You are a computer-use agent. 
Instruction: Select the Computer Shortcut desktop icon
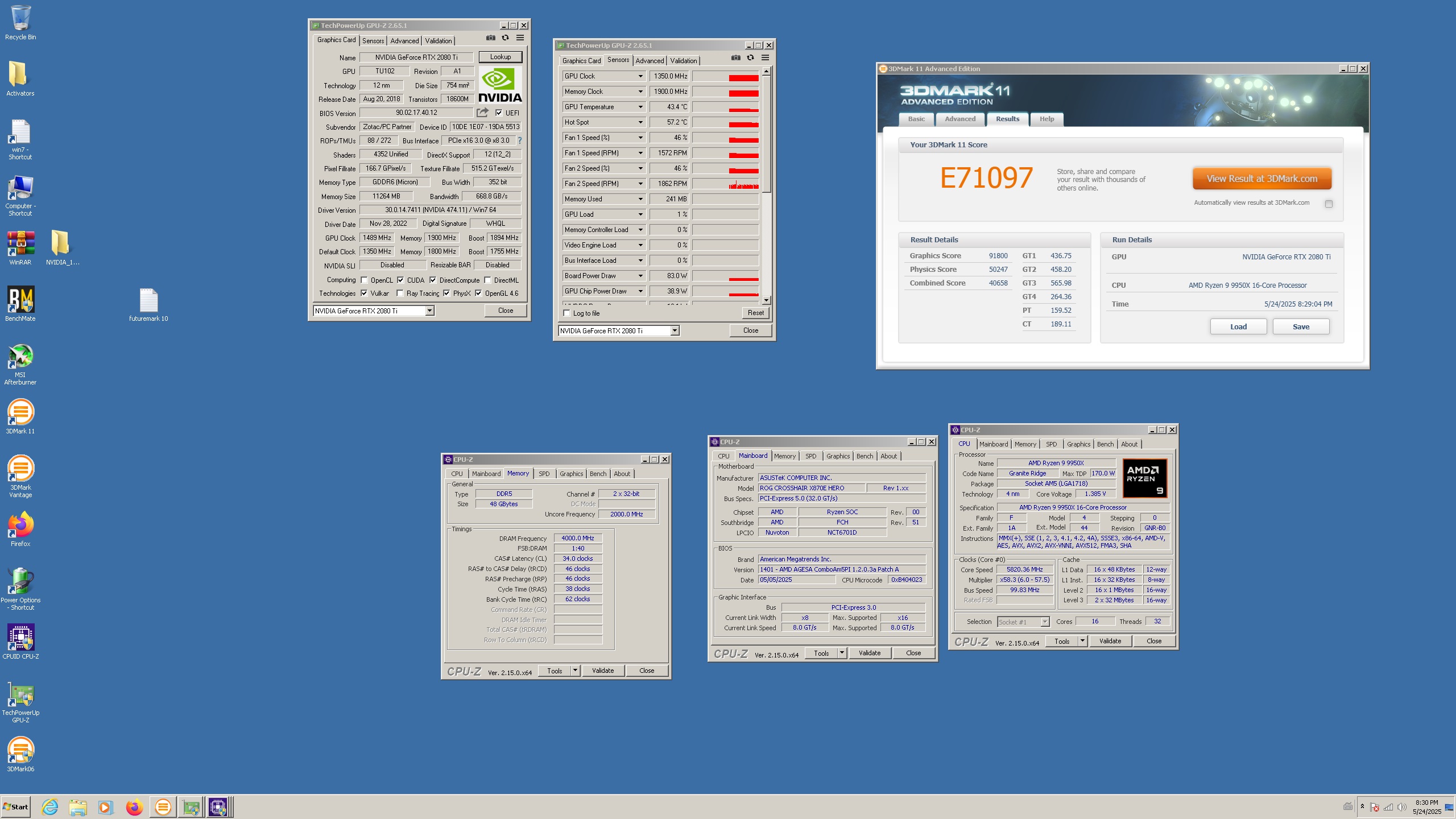(20, 196)
